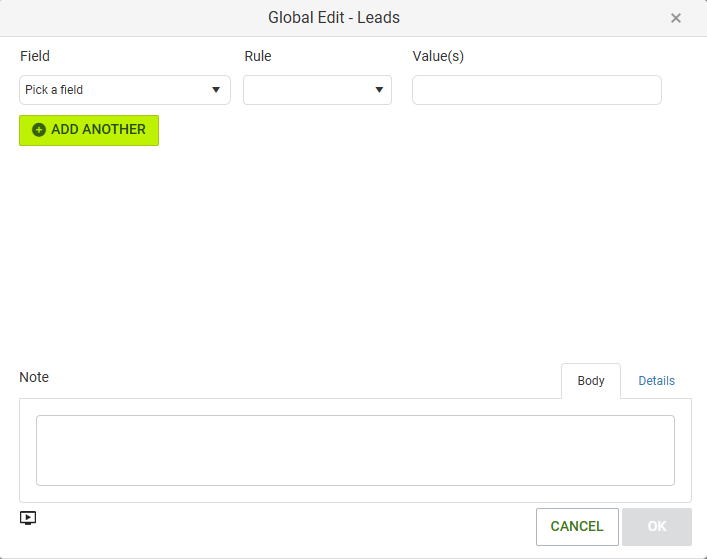The width and height of the screenshot is (707, 559).
Task: Close the Global Edit dialog with the X
Action: pos(675,18)
